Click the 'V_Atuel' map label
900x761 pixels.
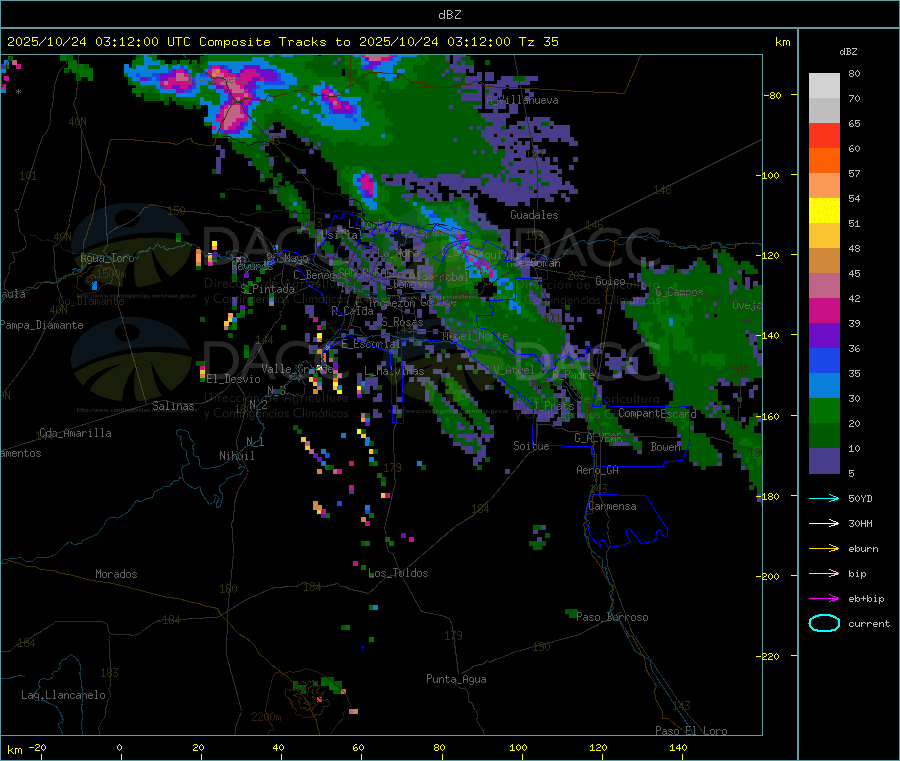tap(514, 370)
